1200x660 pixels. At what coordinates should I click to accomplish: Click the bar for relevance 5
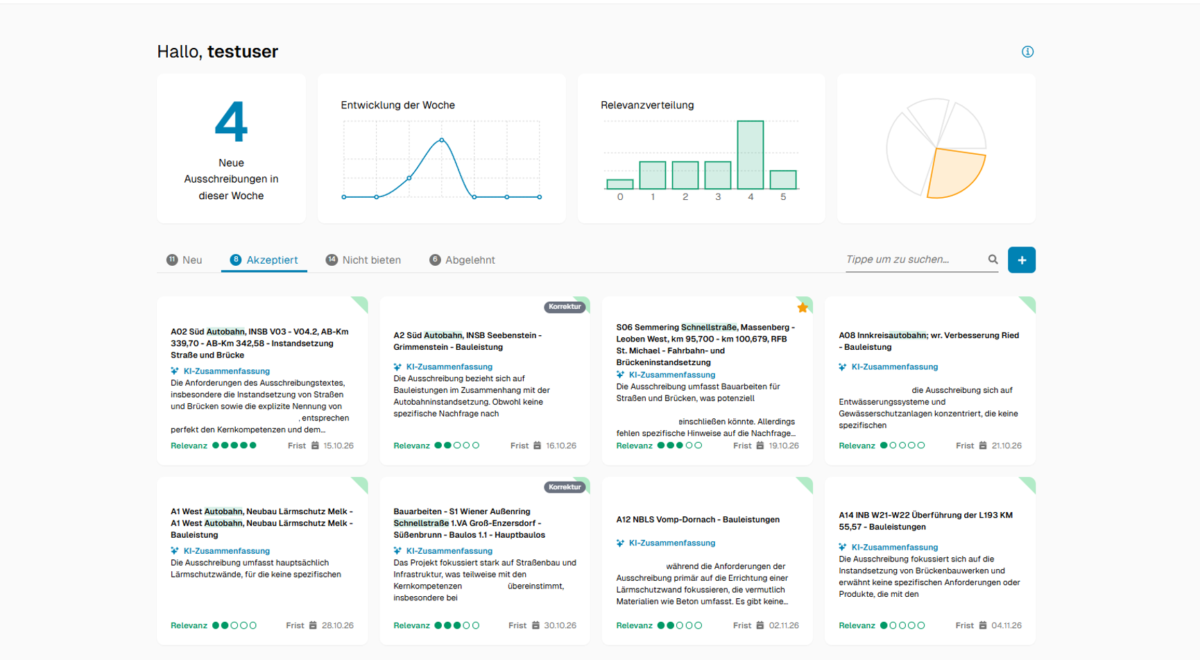coord(783,180)
